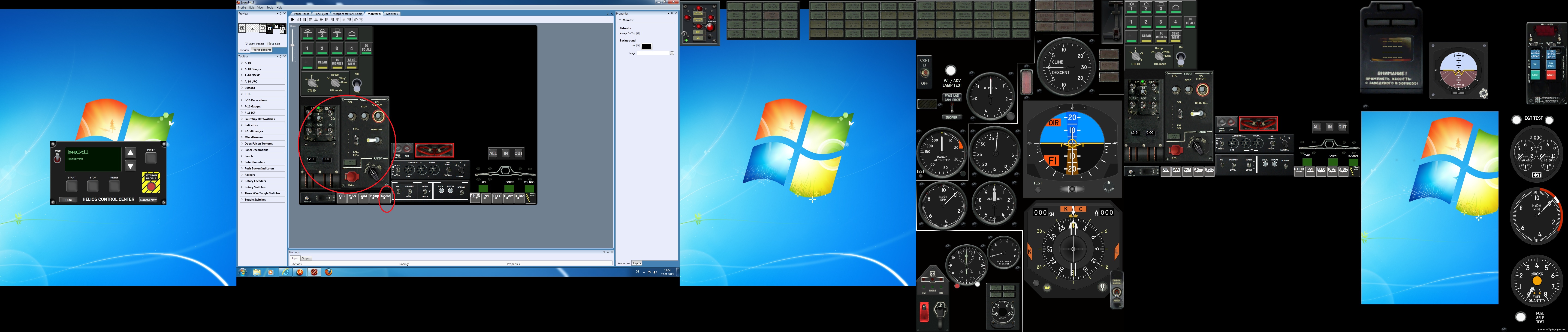Open the black background fill color swatch
This screenshot has height=332, width=1568.
point(646,47)
